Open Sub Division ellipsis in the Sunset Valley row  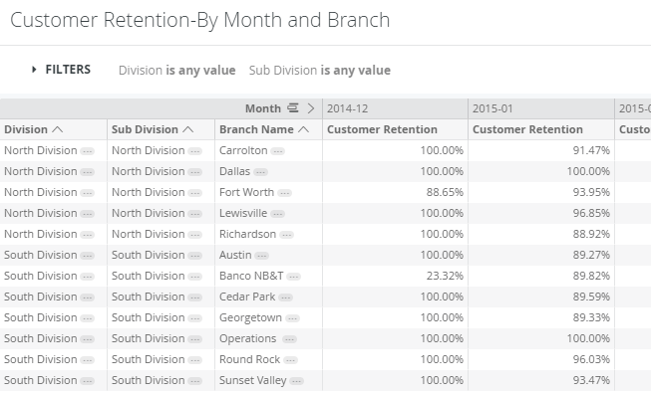195,381
